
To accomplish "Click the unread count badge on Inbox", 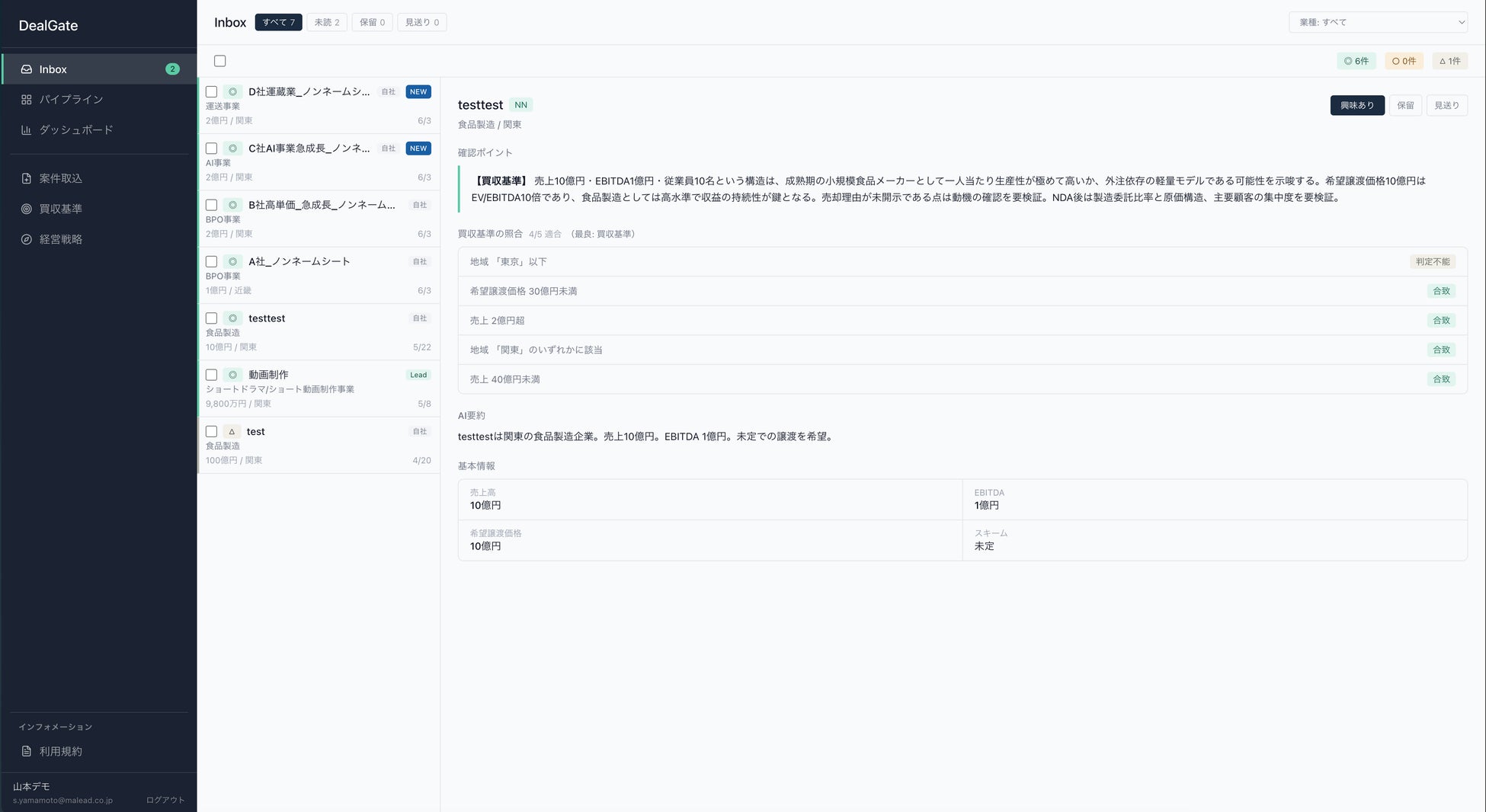I will pos(172,69).
